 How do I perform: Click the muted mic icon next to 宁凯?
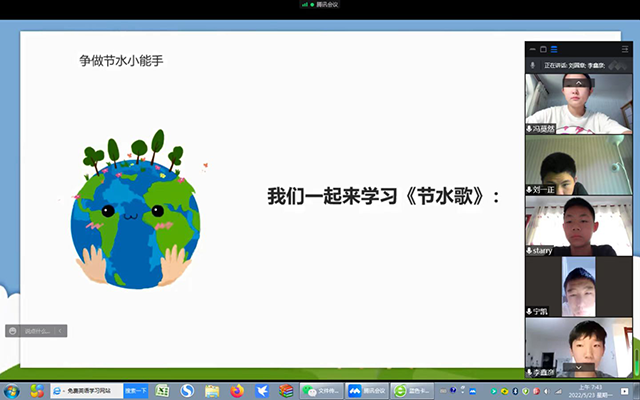tap(529, 312)
